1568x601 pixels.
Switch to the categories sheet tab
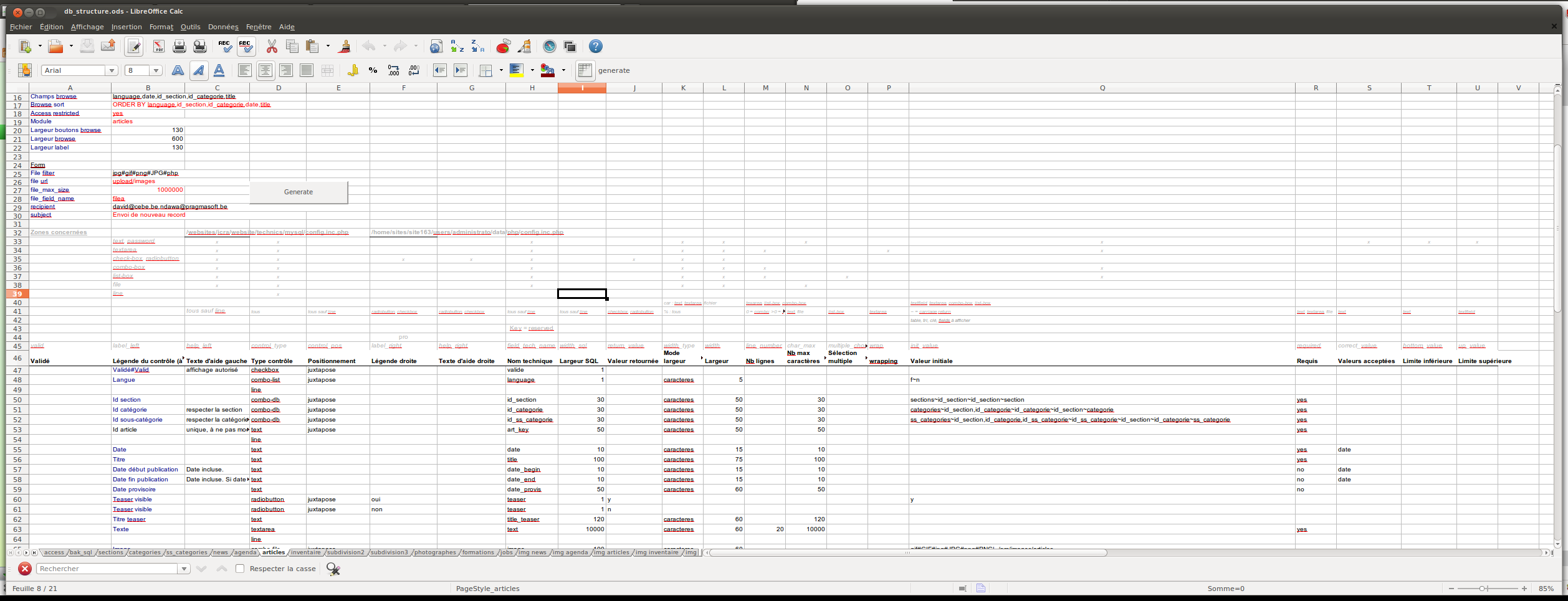pyautogui.click(x=145, y=552)
